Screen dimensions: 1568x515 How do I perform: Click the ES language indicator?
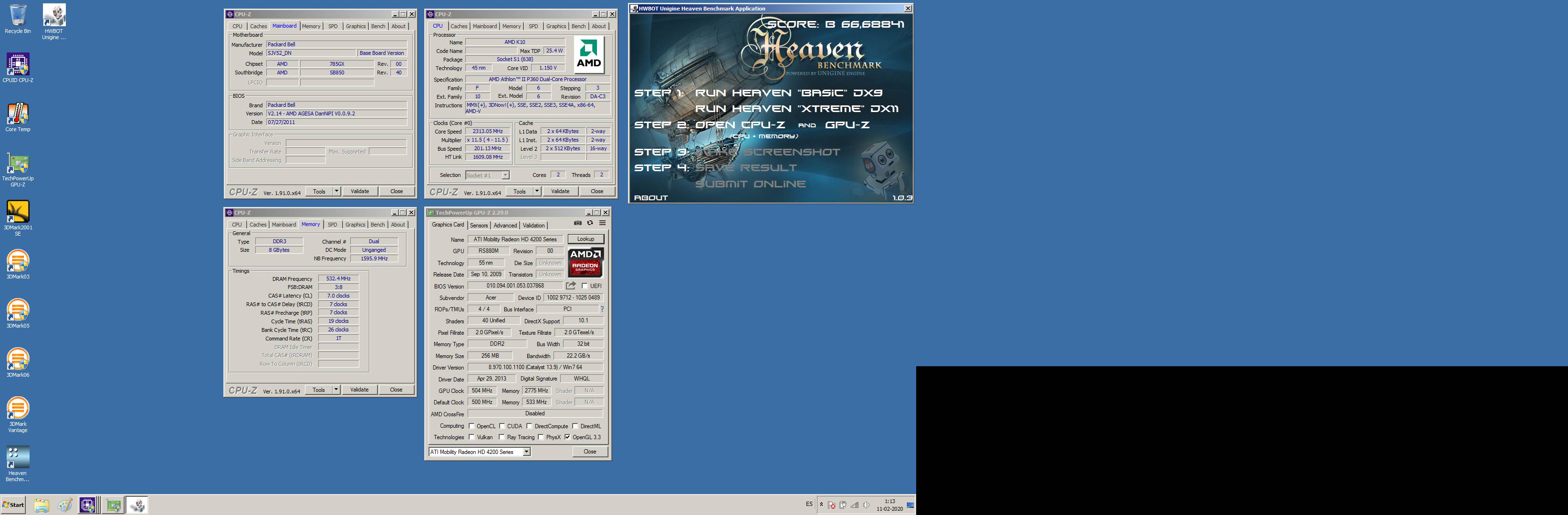tap(809, 504)
